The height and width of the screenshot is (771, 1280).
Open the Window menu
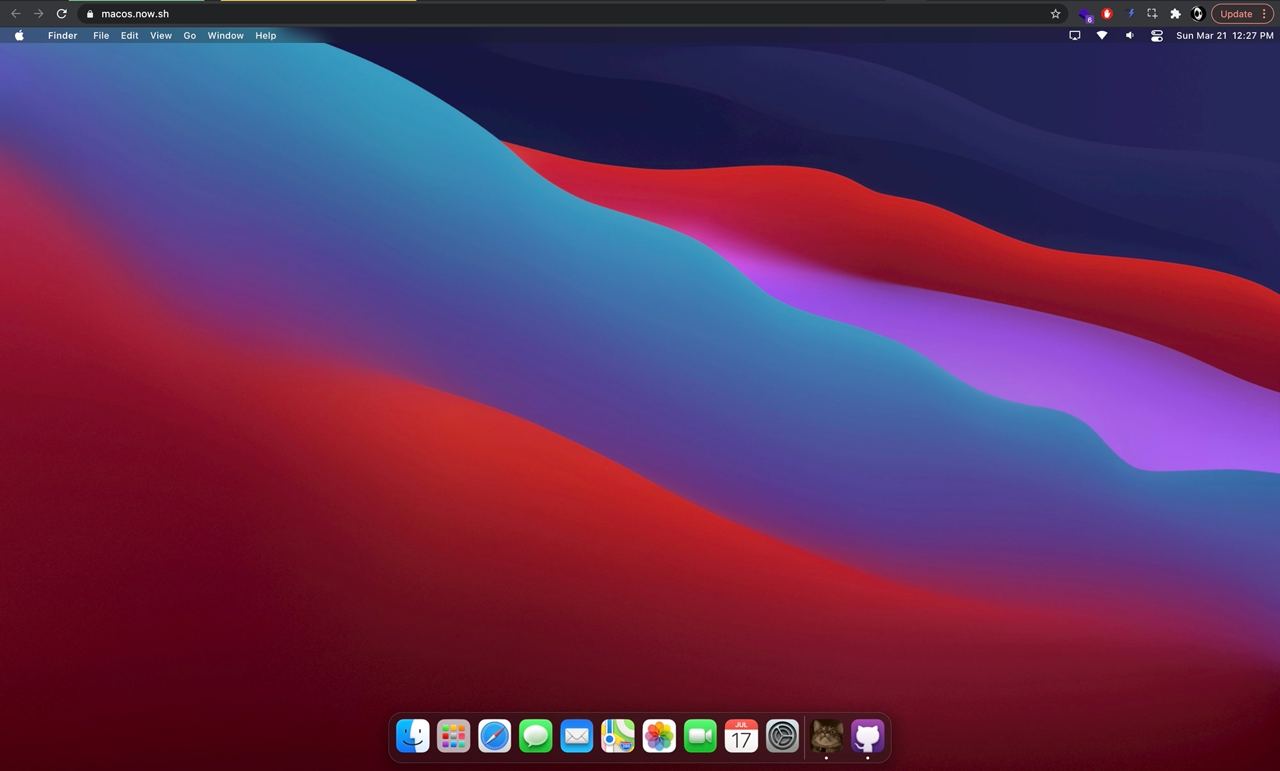226,35
